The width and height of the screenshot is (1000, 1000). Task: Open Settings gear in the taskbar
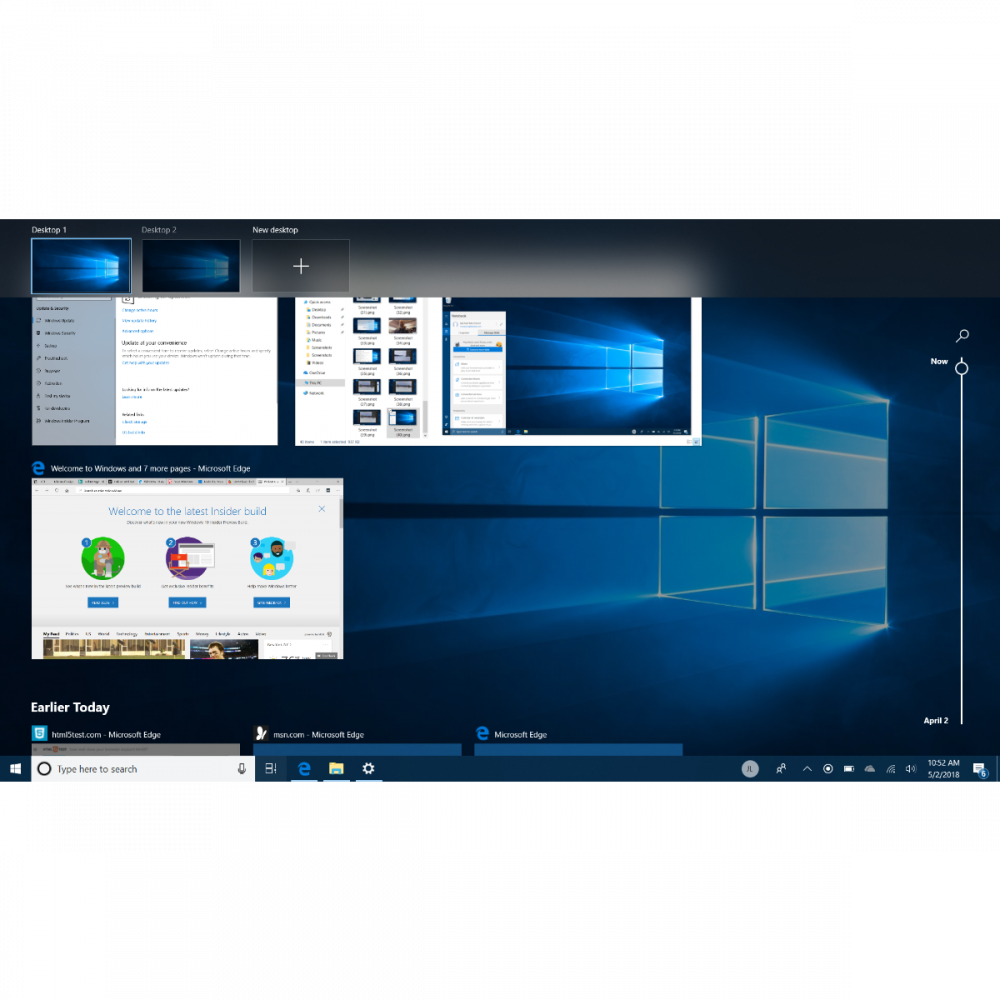tap(368, 769)
